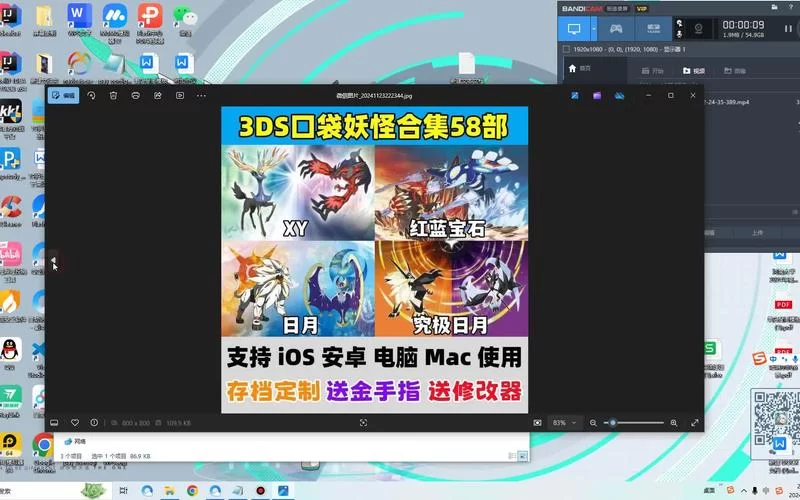Image resolution: width=800 pixels, height=500 pixels.
Task: Mark the photo as favorite with heart
Action: [75, 423]
